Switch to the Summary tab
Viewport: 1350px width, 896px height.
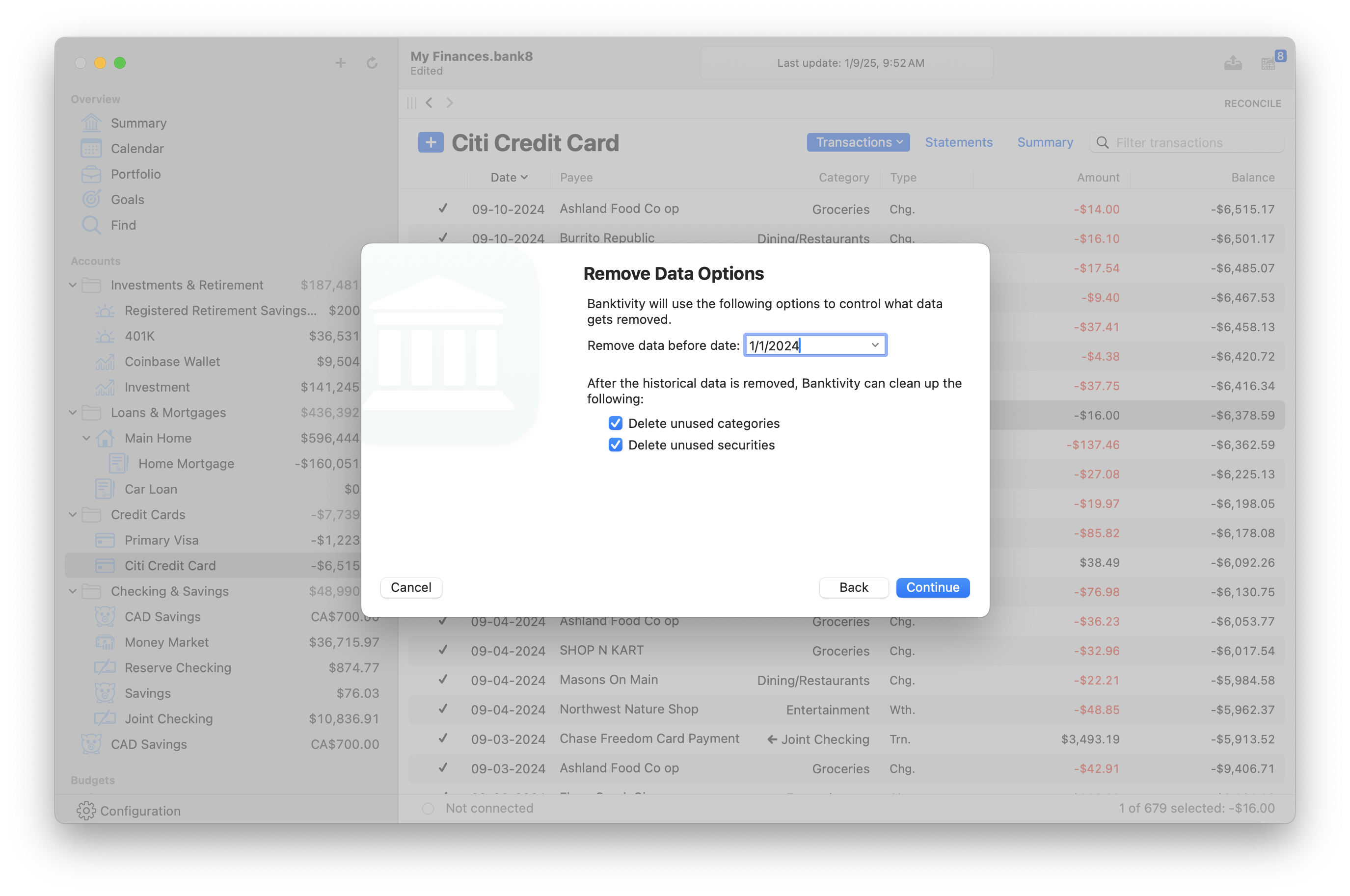pyautogui.click(x=1044, y=142)
